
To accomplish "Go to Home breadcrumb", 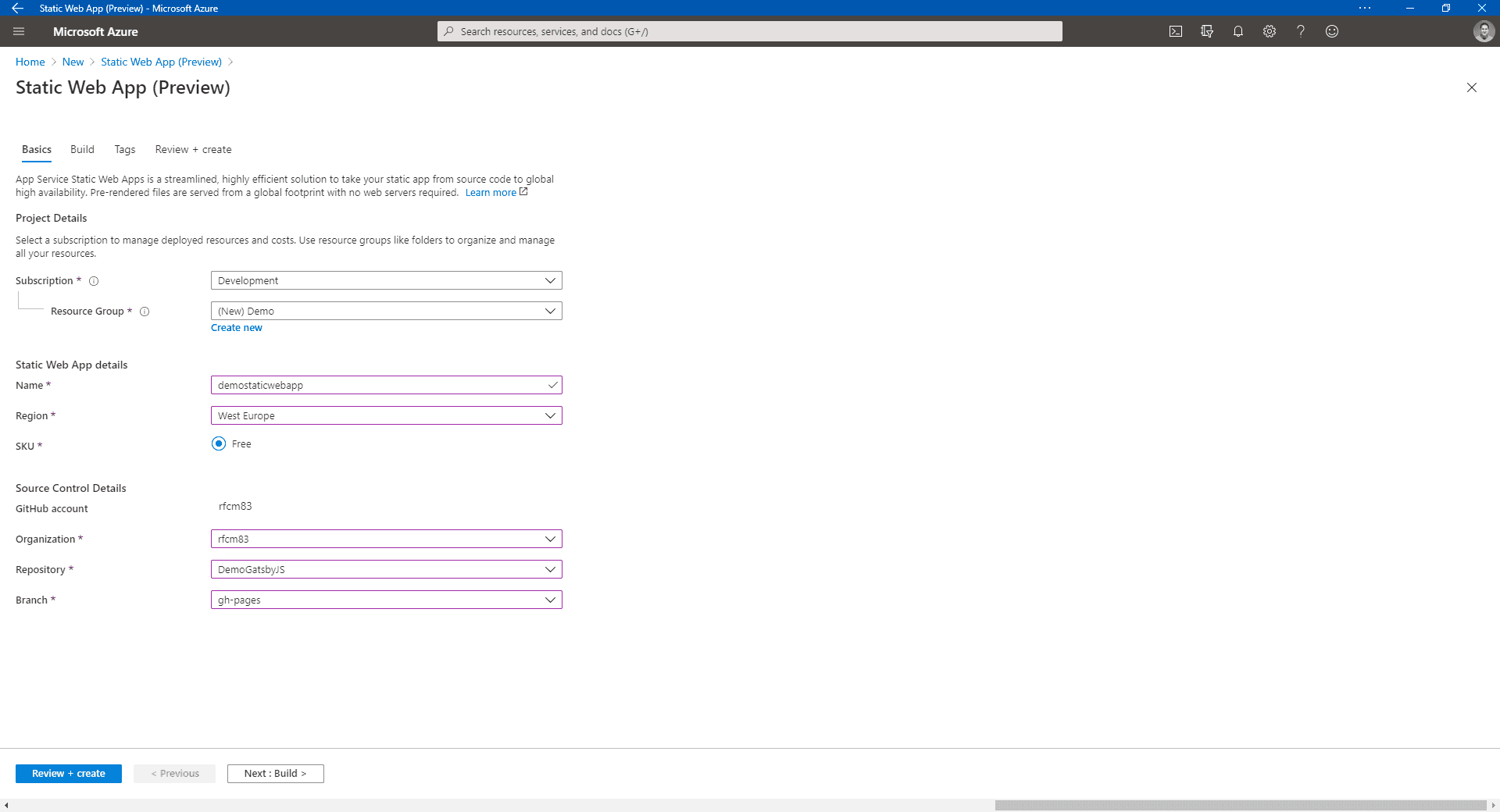I will point(30,62).
